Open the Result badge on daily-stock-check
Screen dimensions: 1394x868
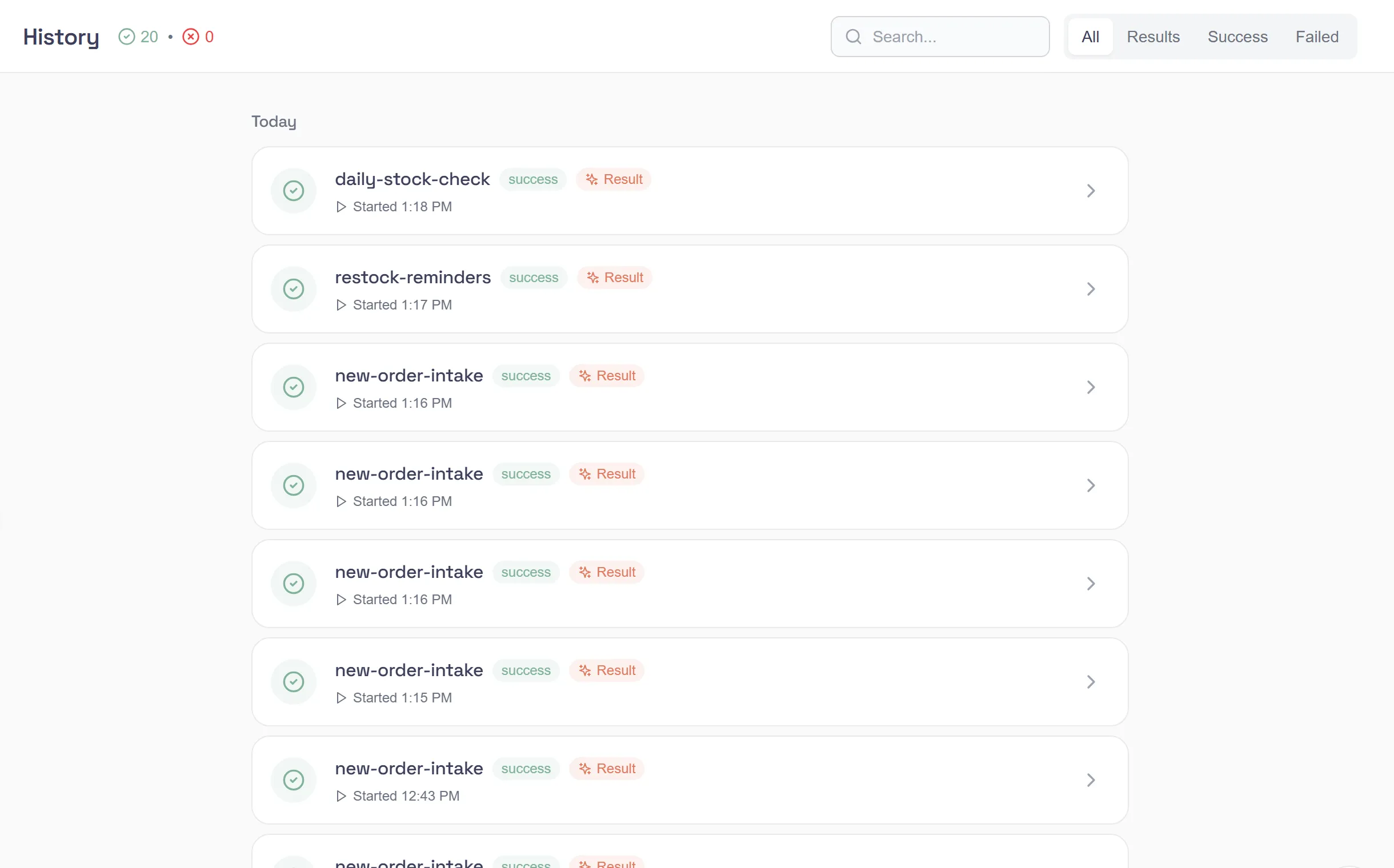(614, 179)
